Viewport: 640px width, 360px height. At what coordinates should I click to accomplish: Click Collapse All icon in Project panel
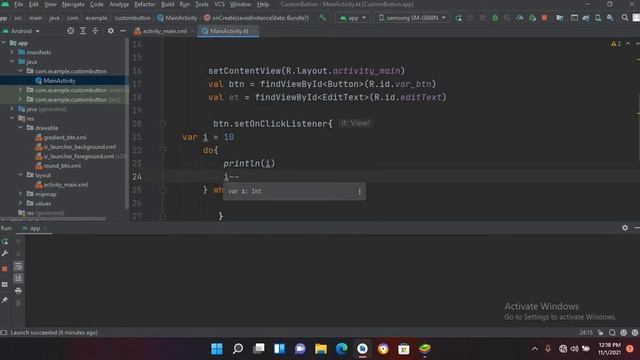pyautogui.click(x=95, y=31)
